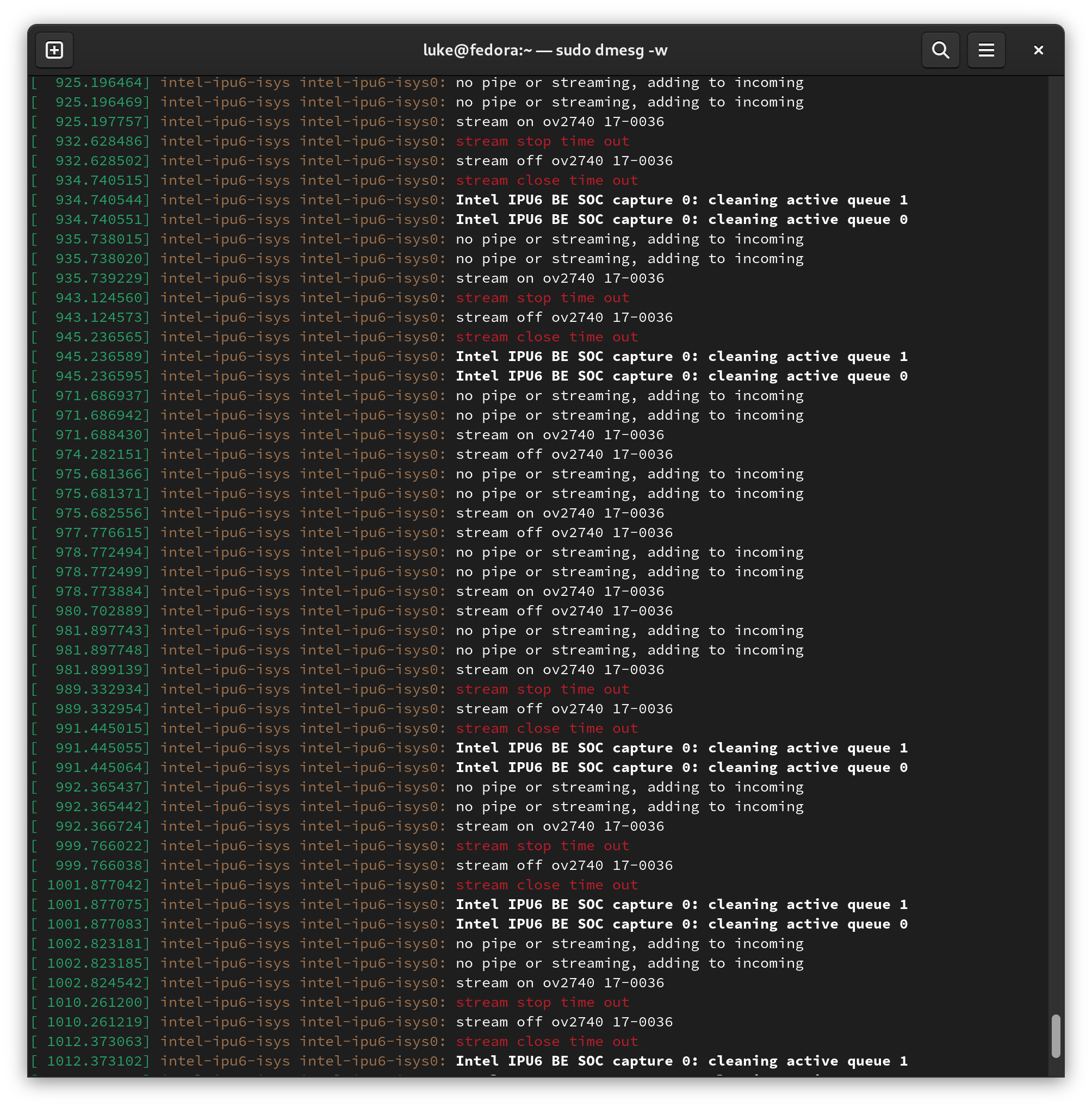This screenshot has height=1108, width=1092.
Task: Click the "stream on ov2740 17-0036" line
Action: [559, 122]
